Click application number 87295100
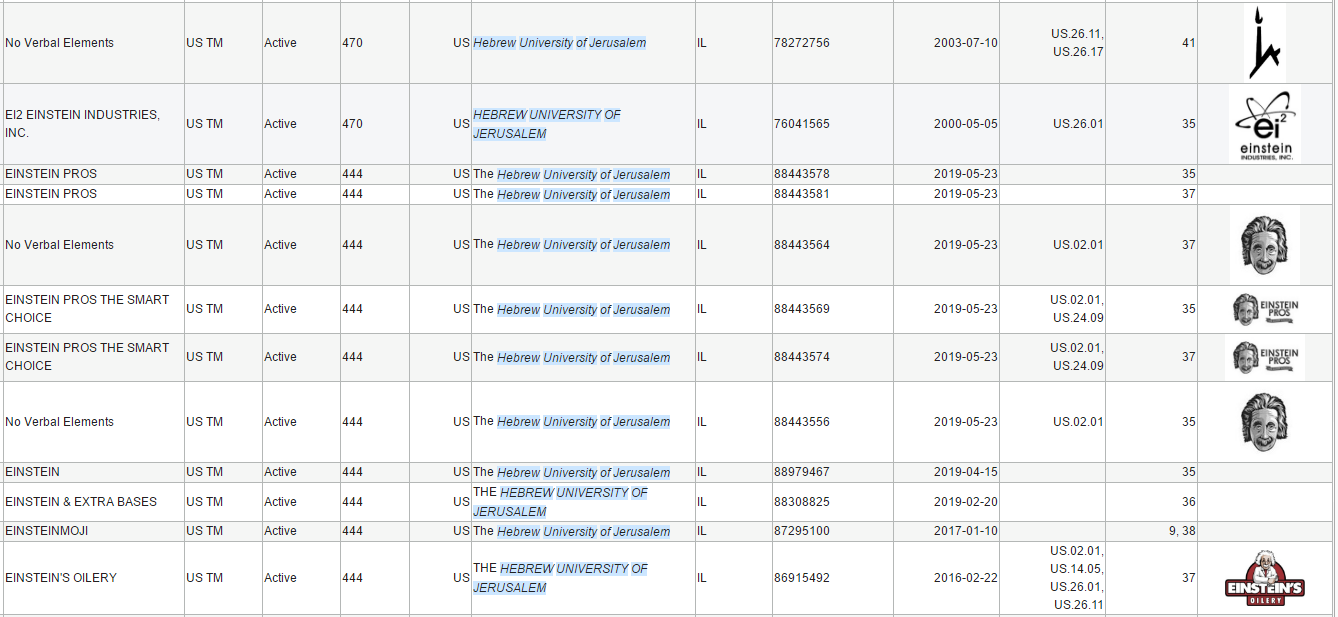Screen dimensions: 1338x617 click(x=802, y=531)
